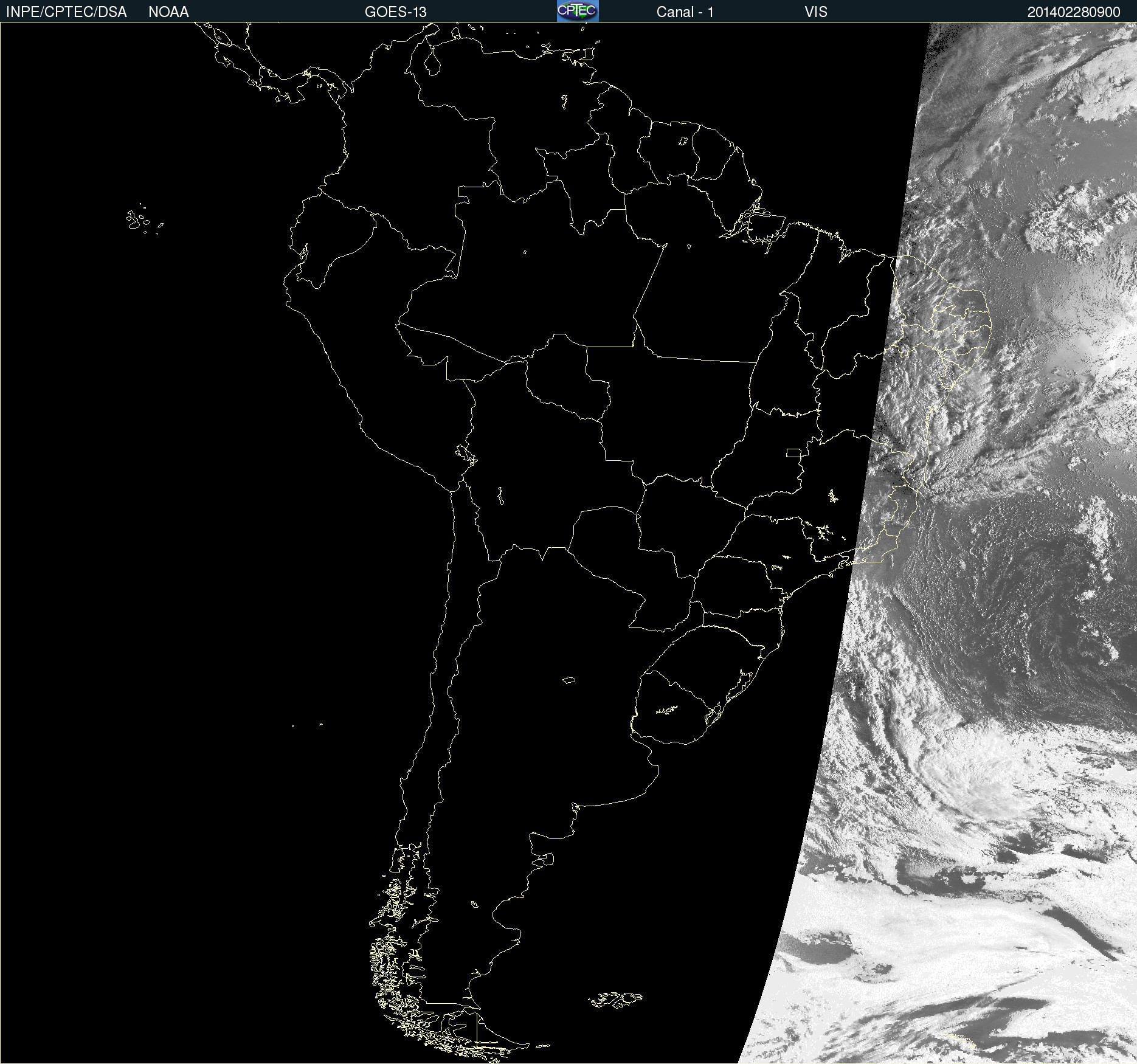Click the INPE/CPTEC/DSA header label
Image resolution: width=1137 pixels, height=1064 pixels.
click(66, 12)
